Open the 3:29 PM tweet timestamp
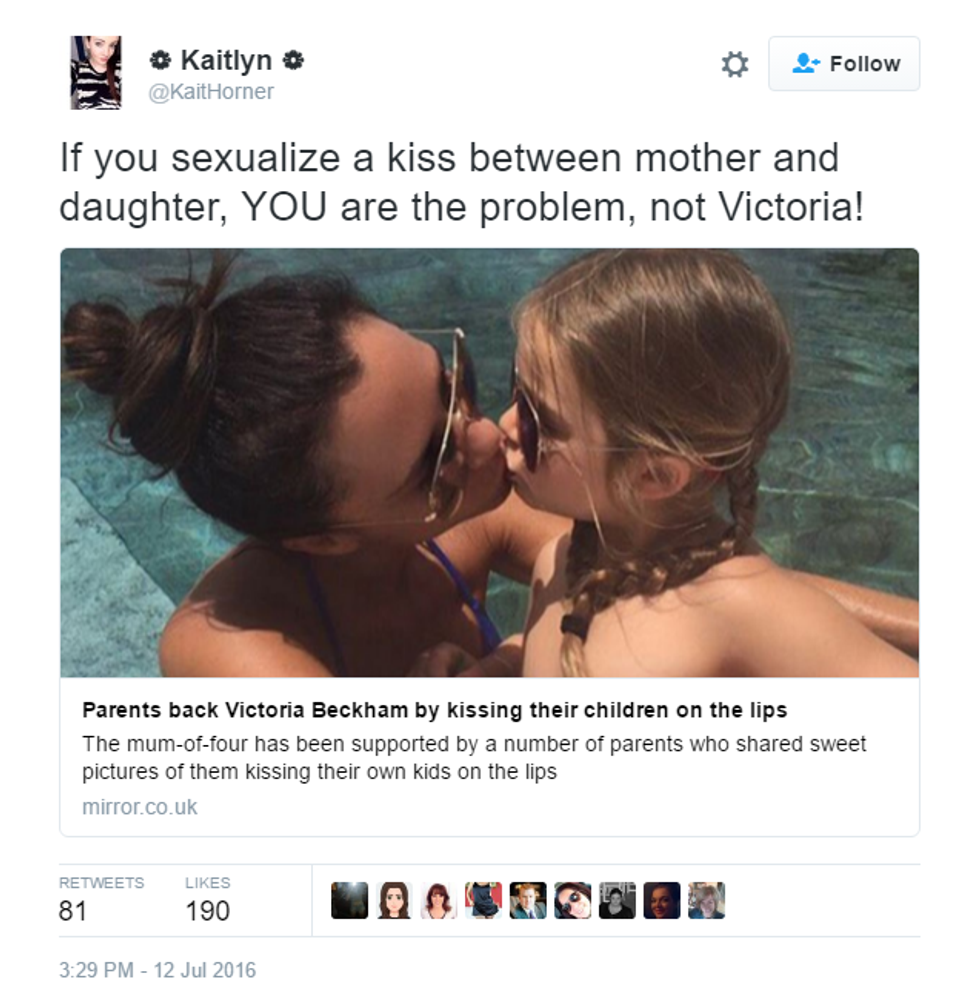The height and width of the screenshot is (983, 980). pos(157,970)
